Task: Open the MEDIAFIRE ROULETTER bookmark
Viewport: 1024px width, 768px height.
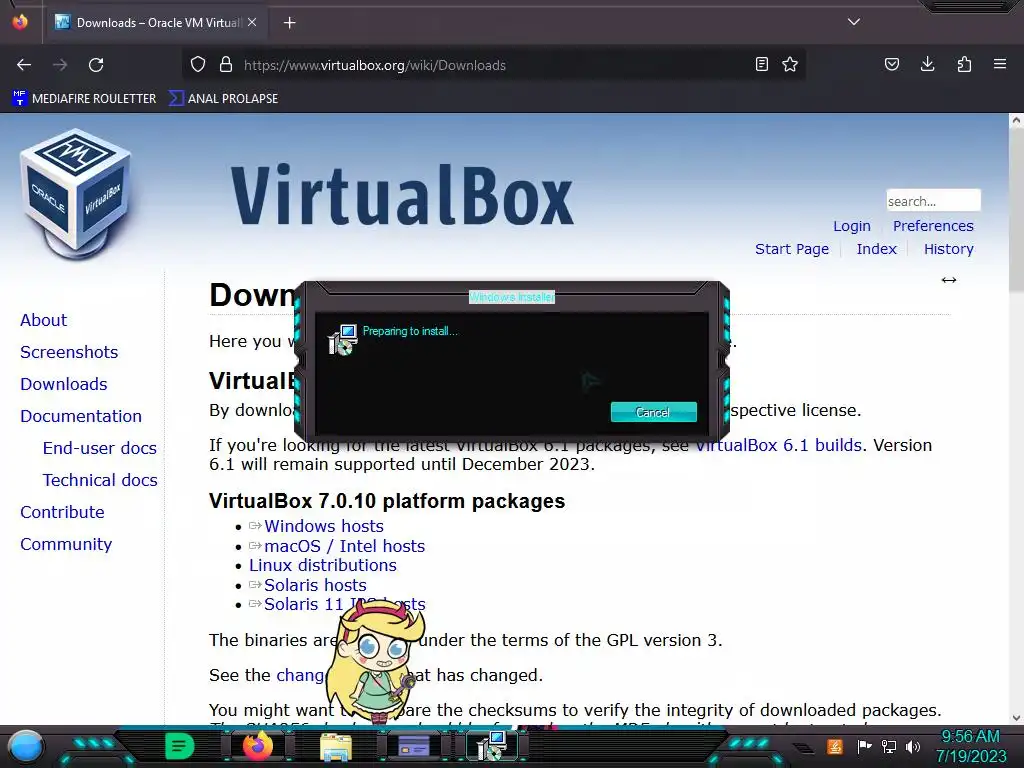Action: coord(84,99)
